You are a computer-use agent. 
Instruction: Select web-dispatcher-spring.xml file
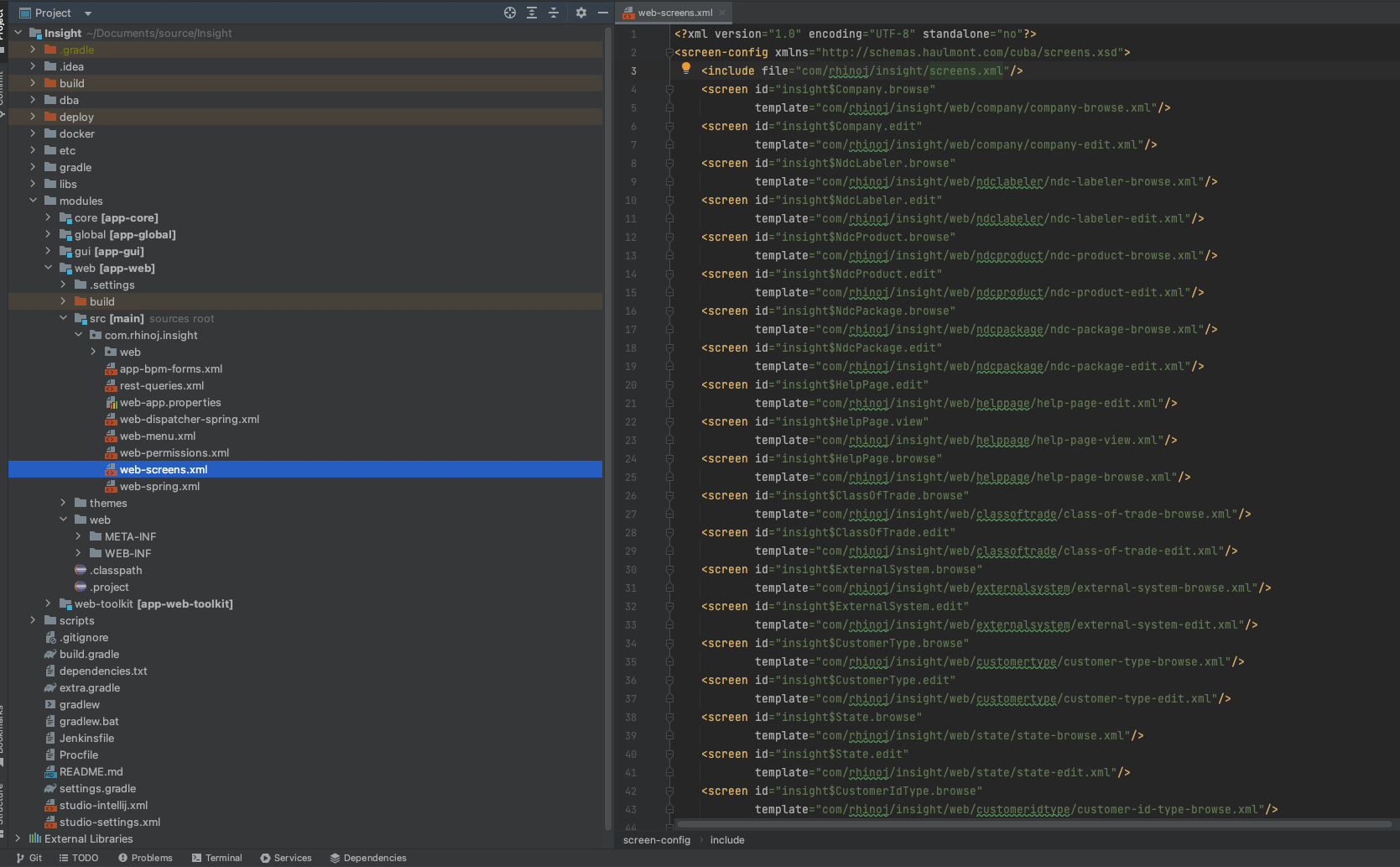tap(189, 420)
